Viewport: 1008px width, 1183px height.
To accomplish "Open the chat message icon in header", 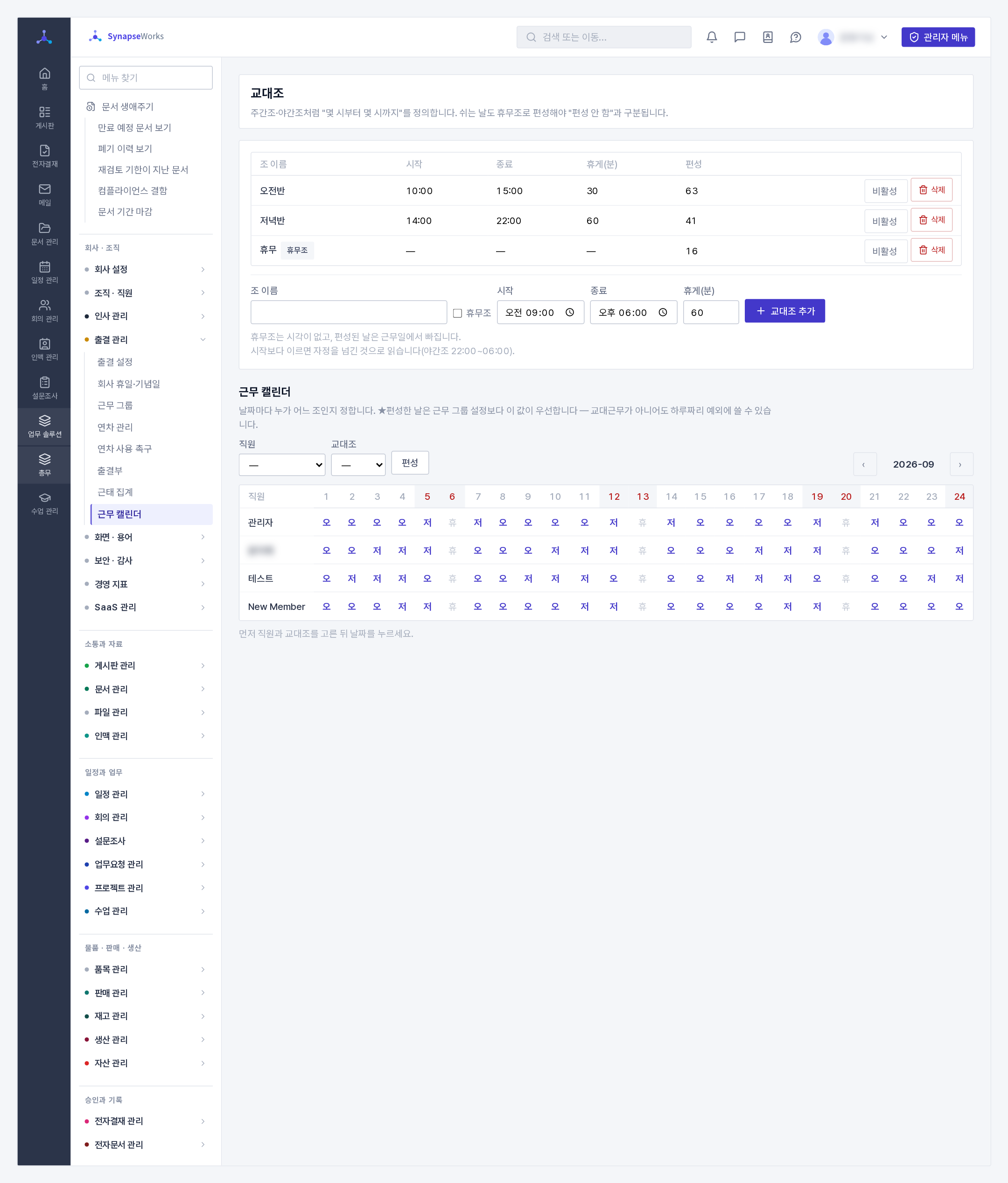I will pos(740,37).
